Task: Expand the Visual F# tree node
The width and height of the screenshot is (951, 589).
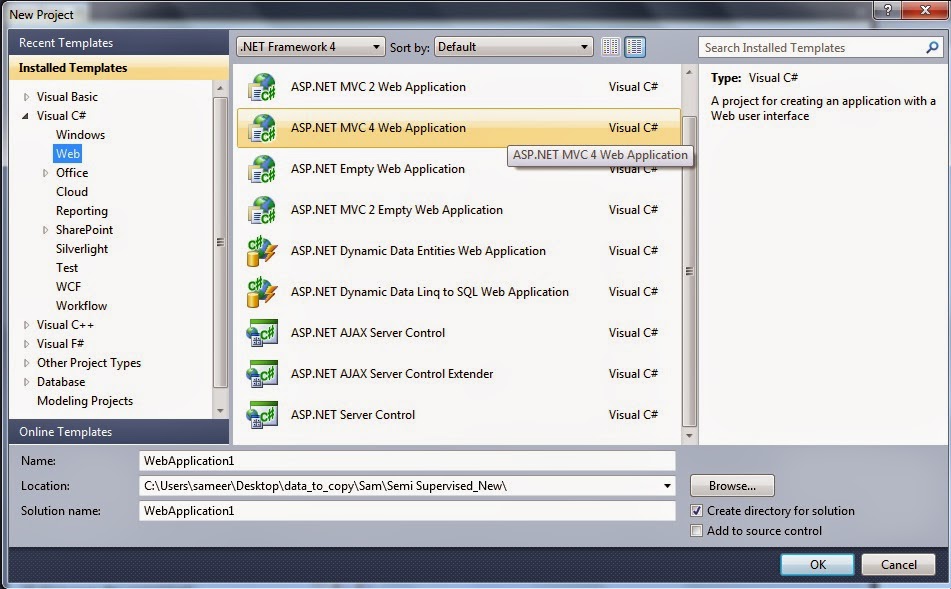Action: (x=26, y=344)
